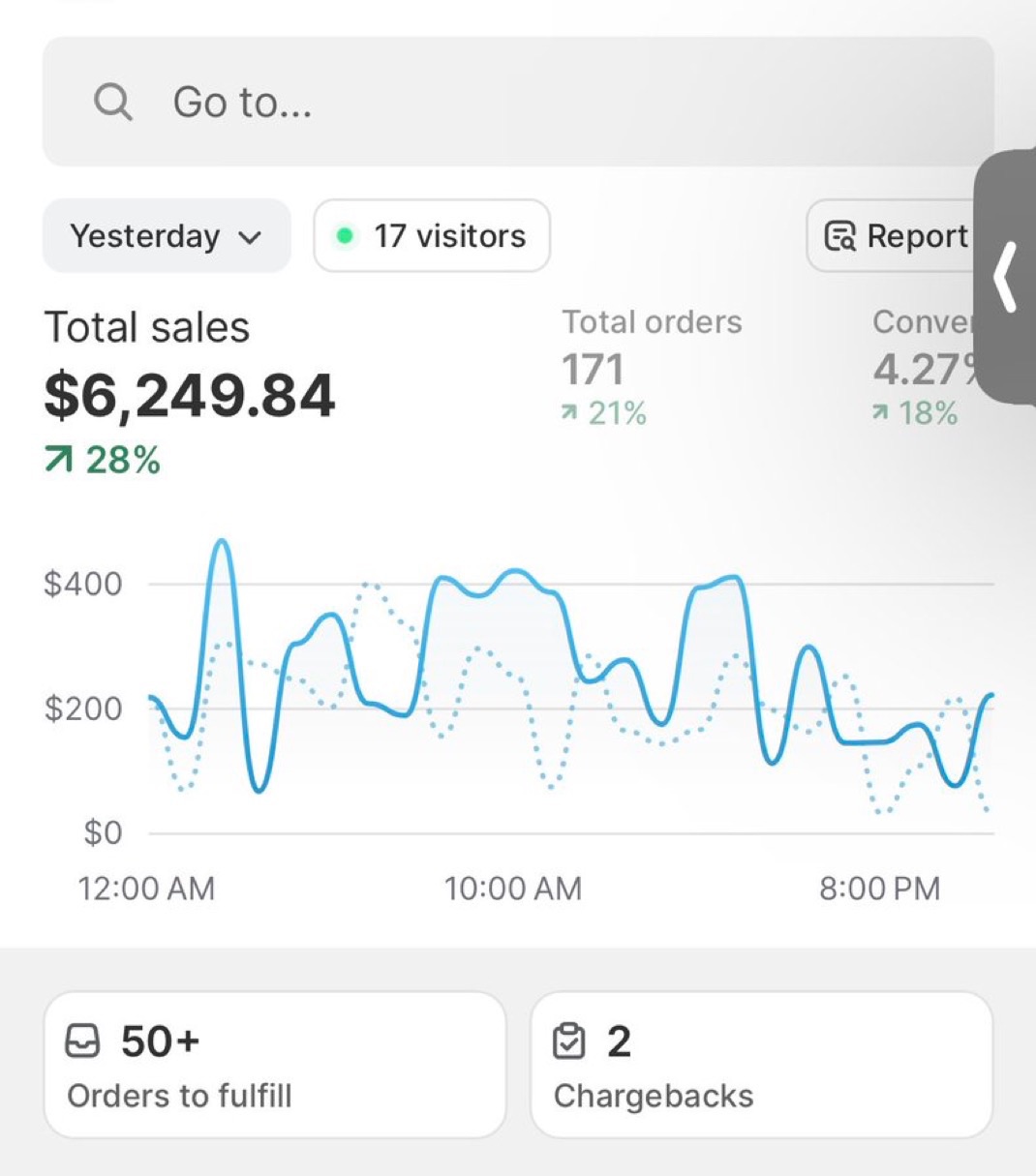Click the orders inbox tray icon
Screen dimensions: 1036x1176
click(82, 1041)
